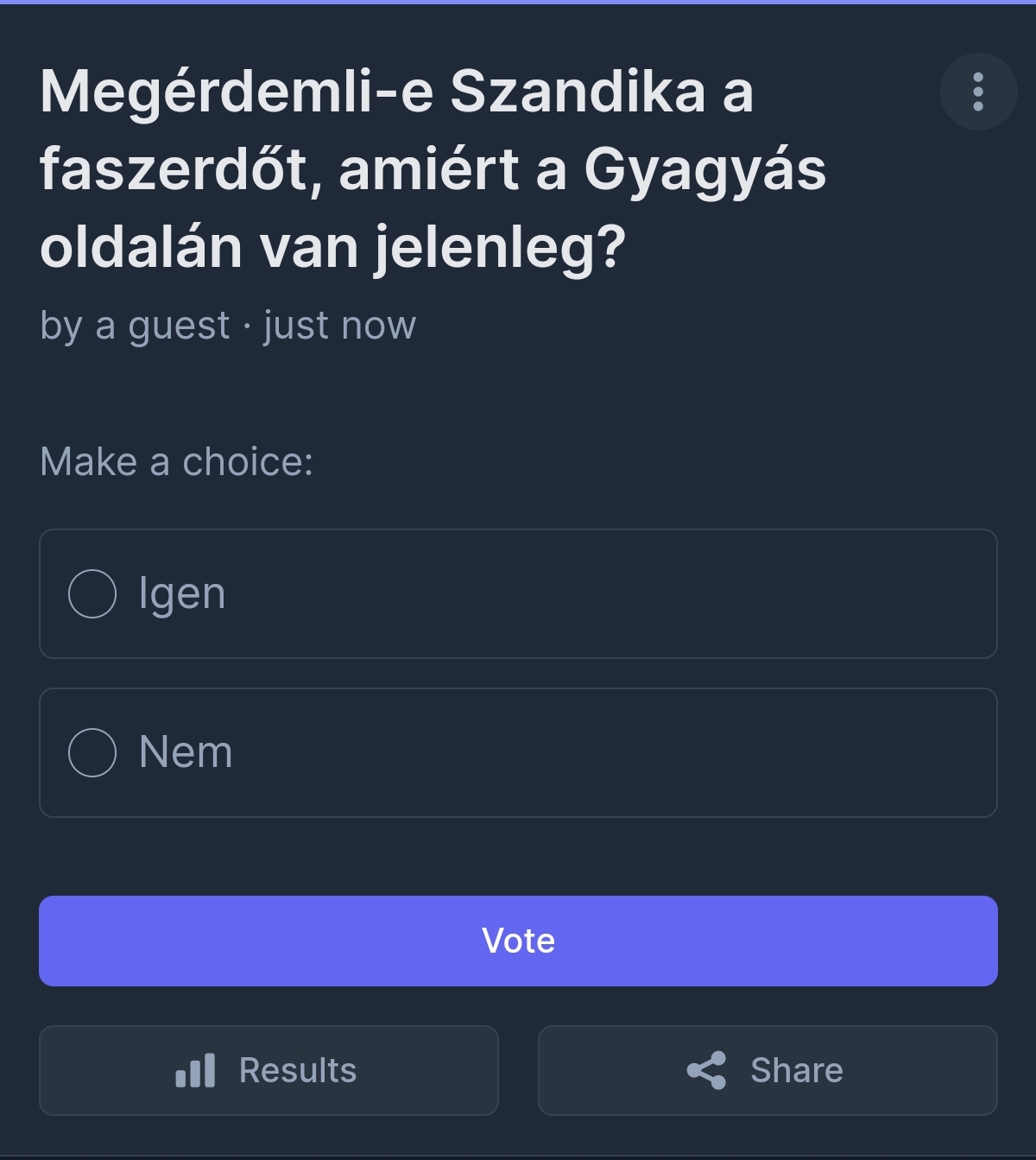The height and width of the screenshot is (1160, 1036).
Task: Click the "Results" button label text
Action: [298, 1070]
